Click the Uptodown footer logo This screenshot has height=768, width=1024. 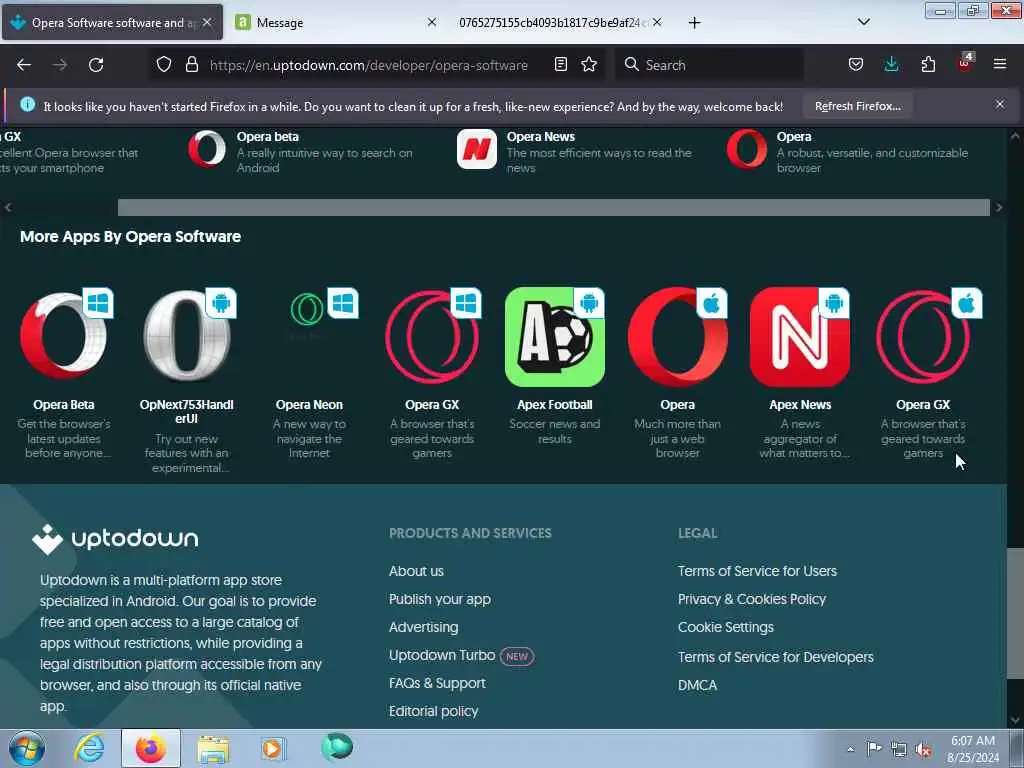click(x=115, y=539)
